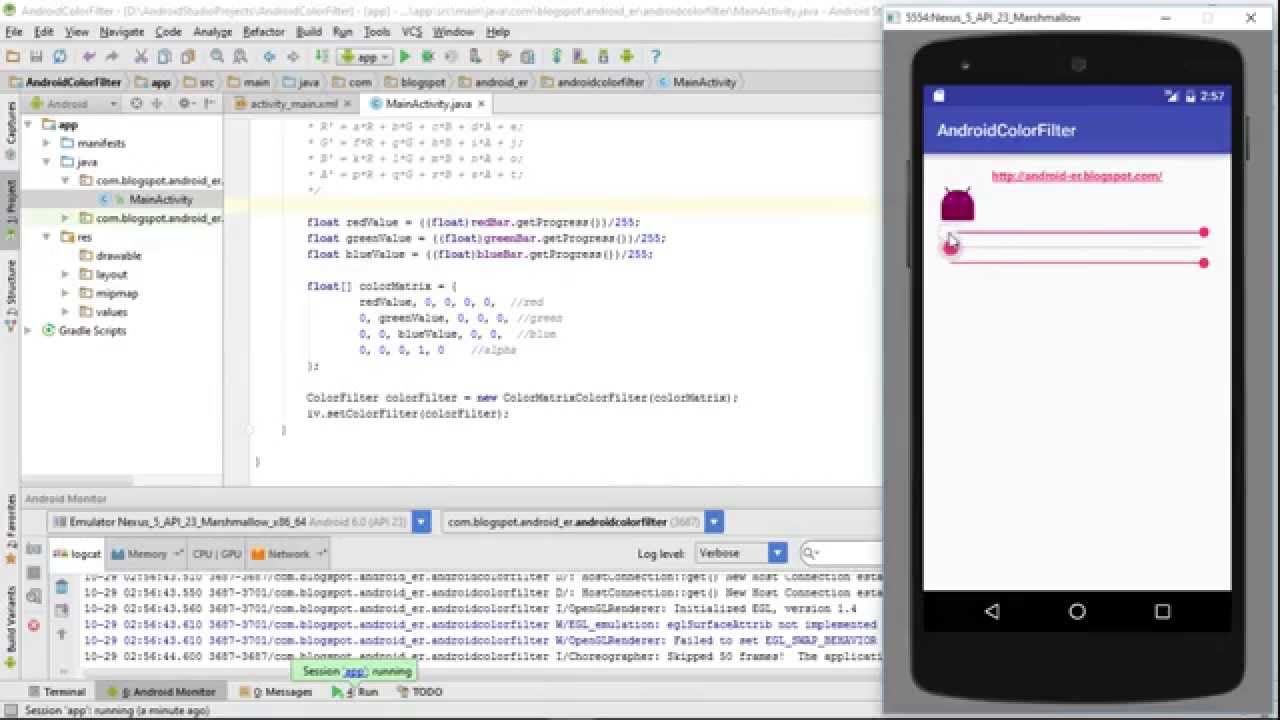Screen dimensions: 1280x720
Task: Click the android-er.blogspot.com link in emulator
Action: pyautogui.click(x=1076, y=176)
